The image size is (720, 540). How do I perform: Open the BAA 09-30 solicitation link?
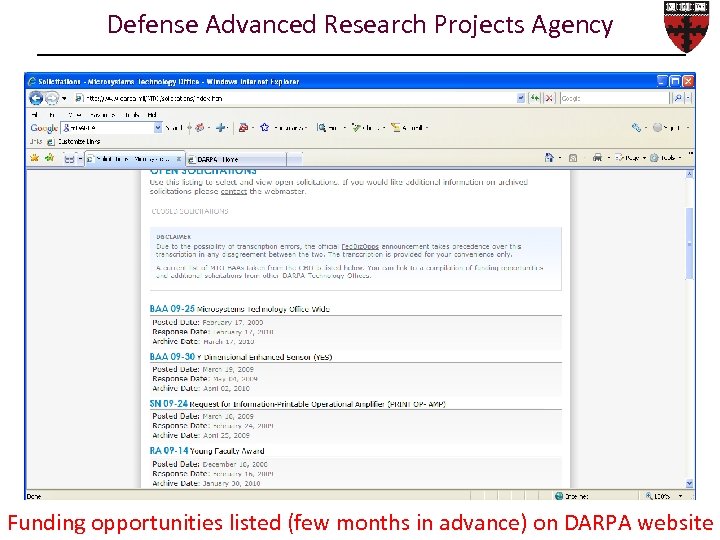pyautogui.click(x=172, y=357)
